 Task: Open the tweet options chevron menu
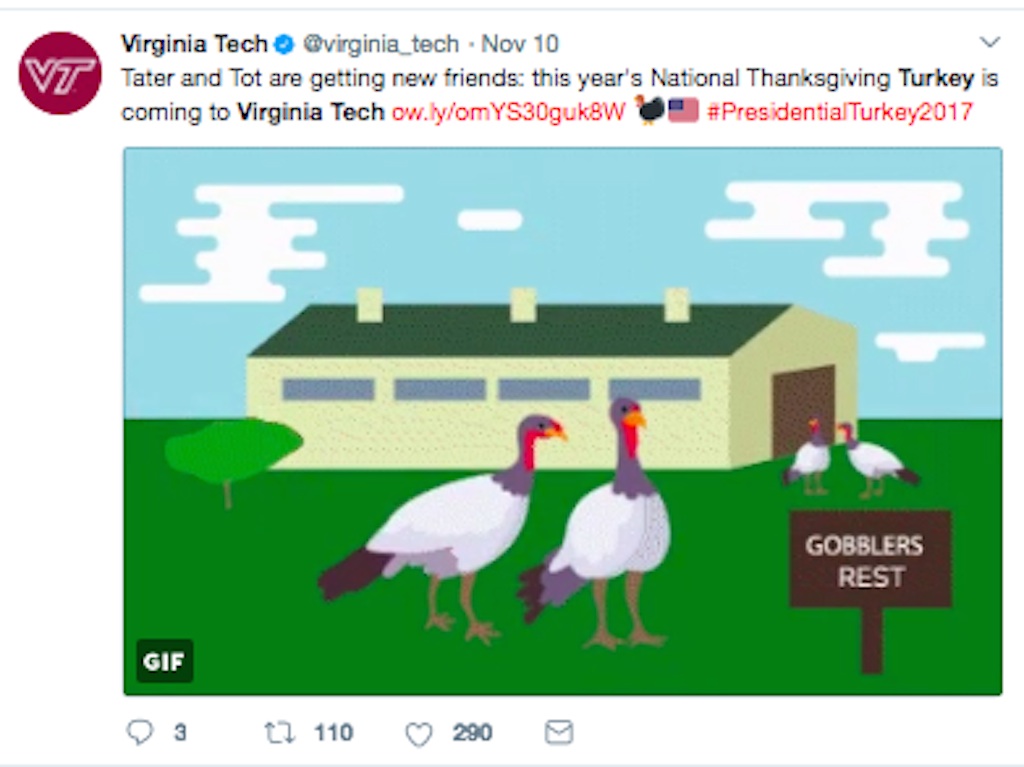tap(990, 42)
